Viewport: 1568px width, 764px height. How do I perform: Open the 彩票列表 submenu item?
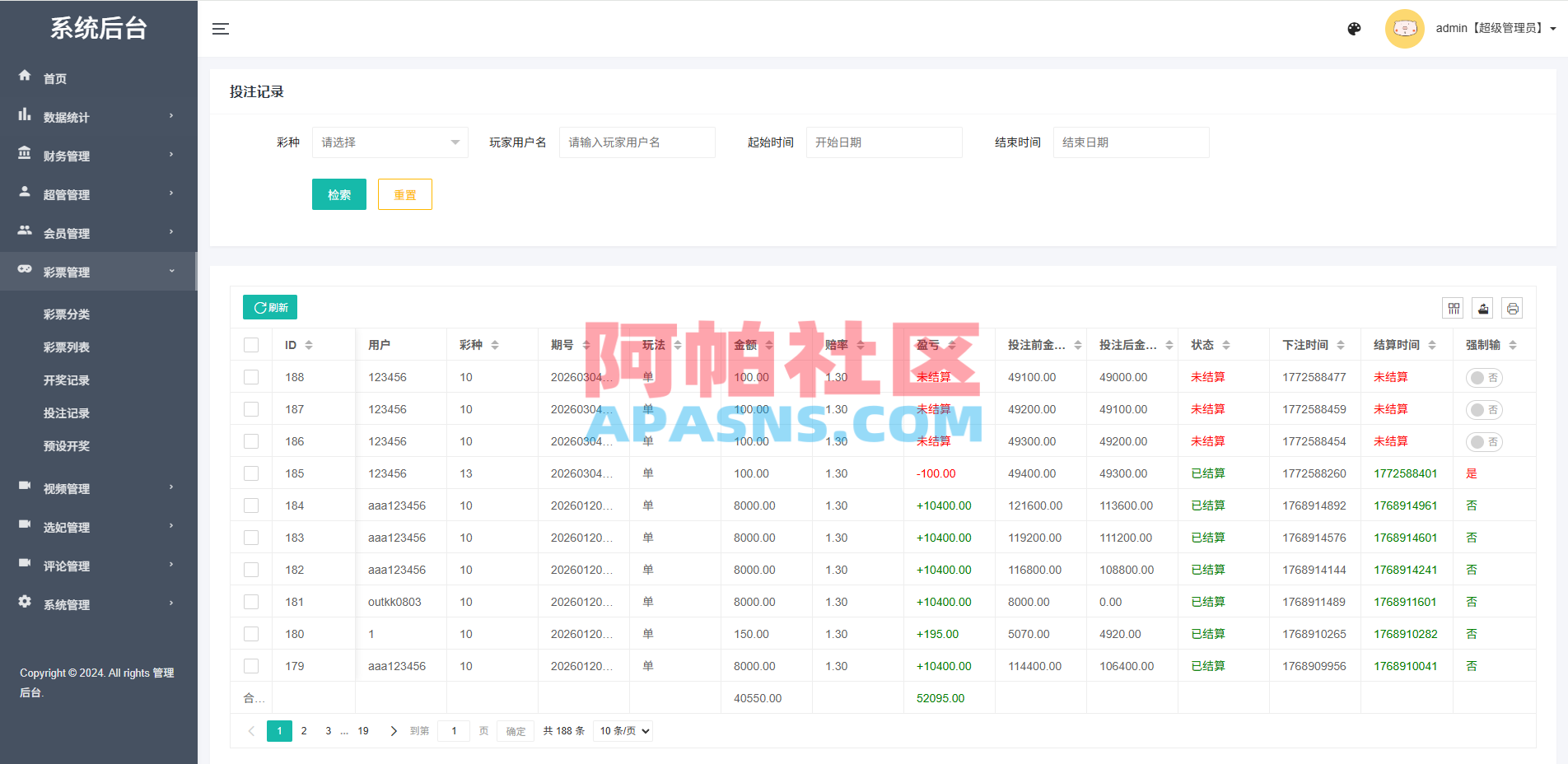point(67,347)
